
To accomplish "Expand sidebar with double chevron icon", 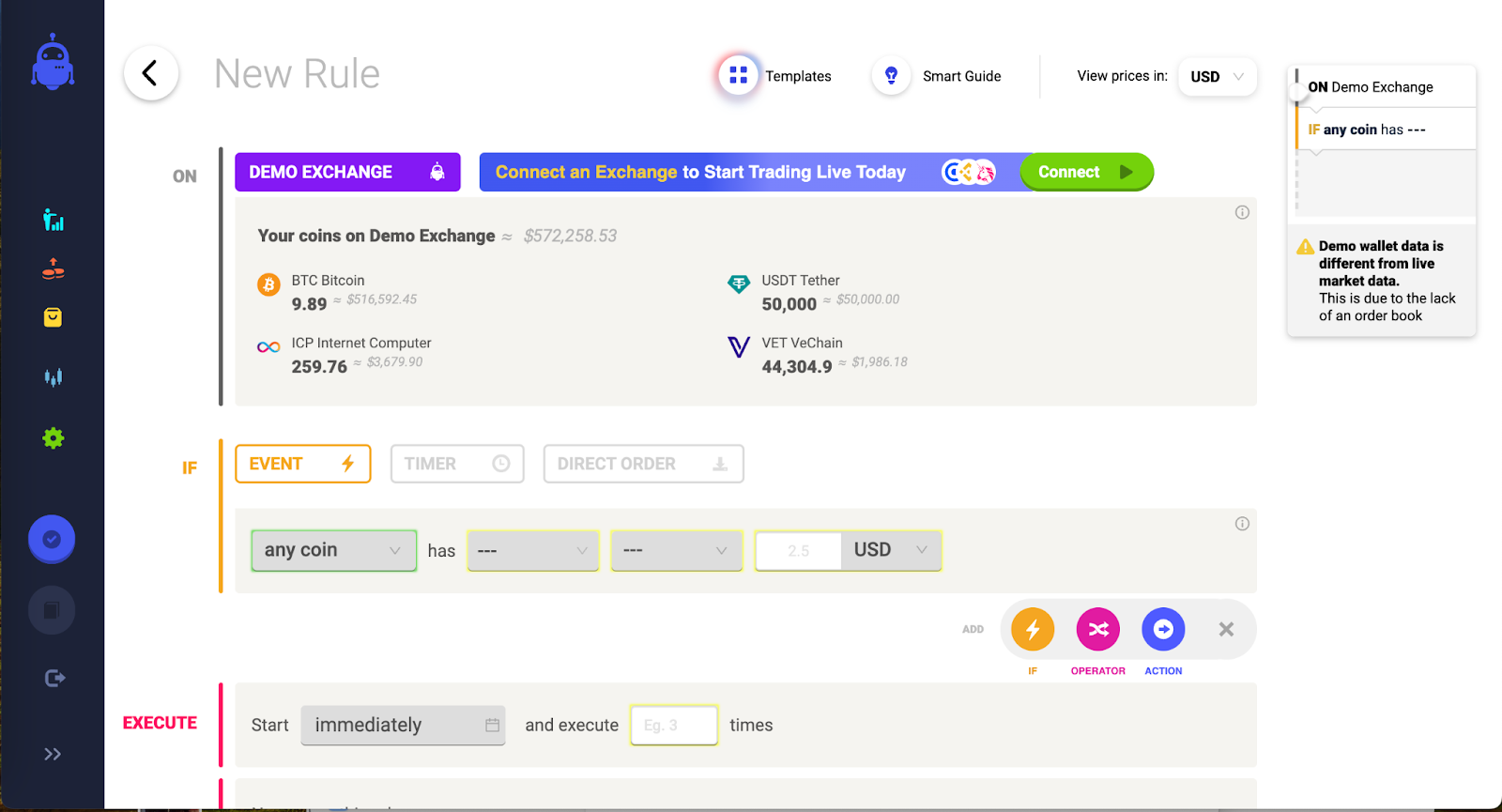I will click(x=53, y=754).
